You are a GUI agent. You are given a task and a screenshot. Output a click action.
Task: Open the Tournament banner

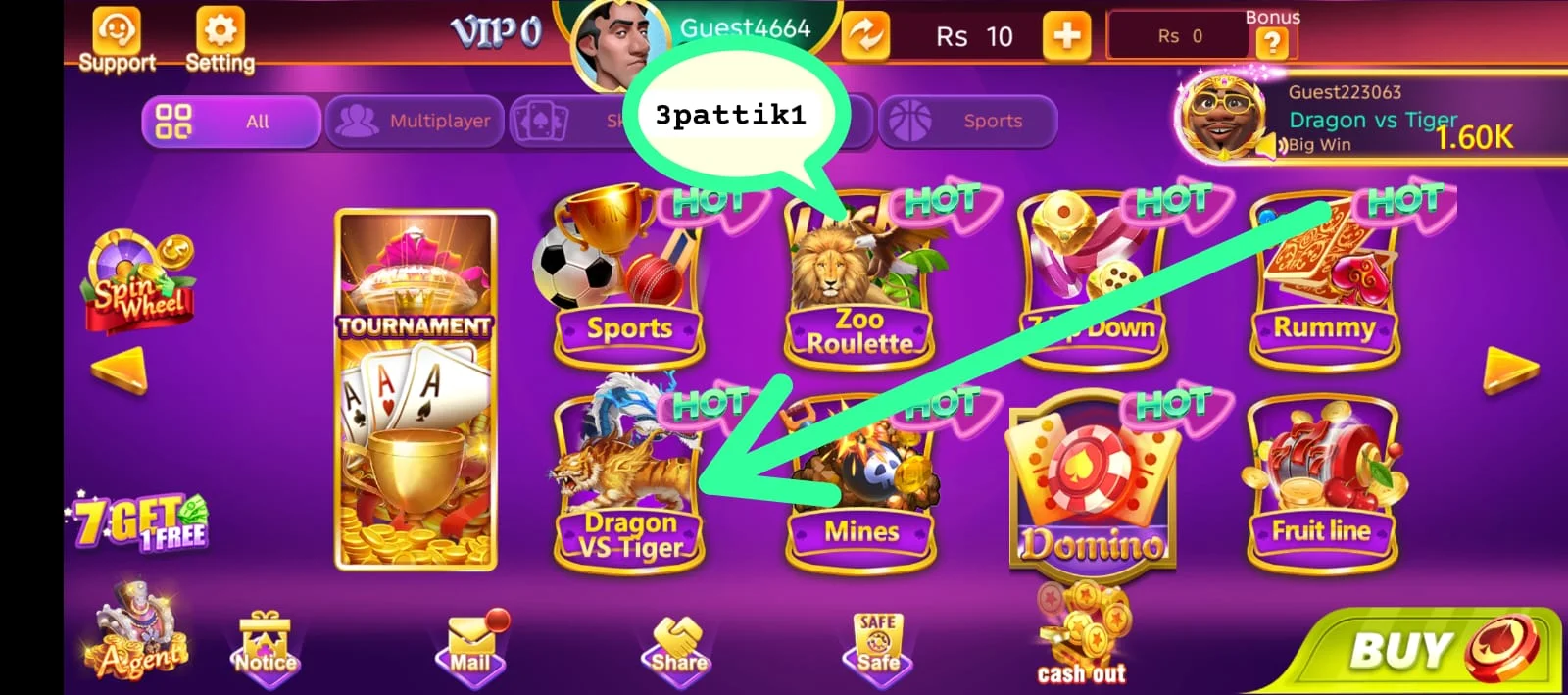[x=415, y=389]
